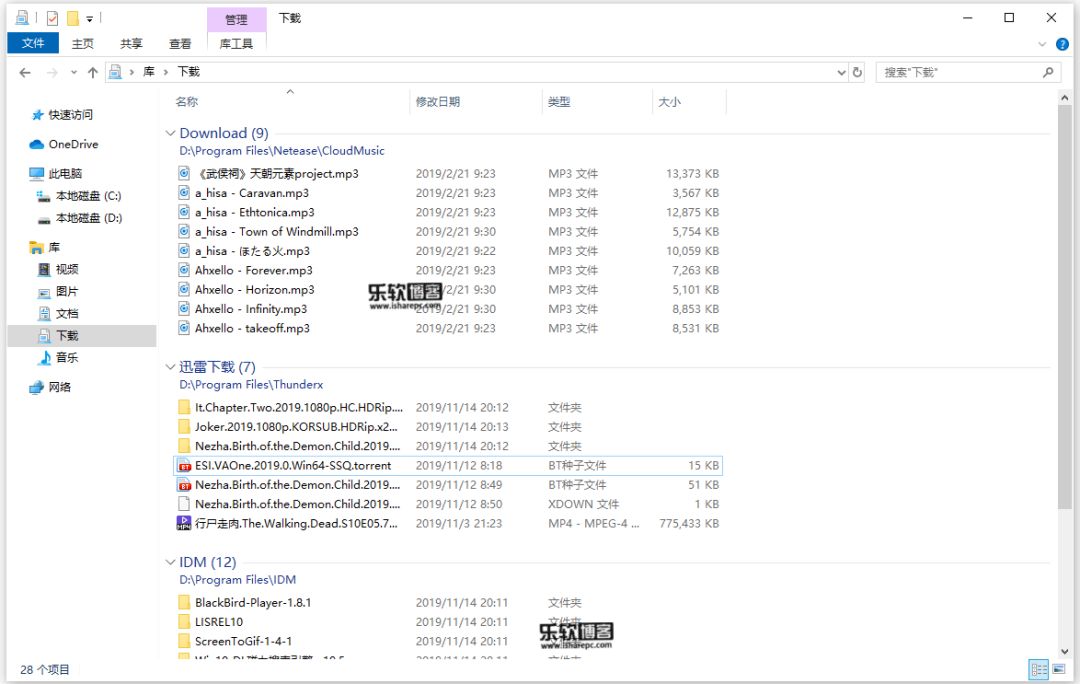Collapse the Download (9) group

170,133
